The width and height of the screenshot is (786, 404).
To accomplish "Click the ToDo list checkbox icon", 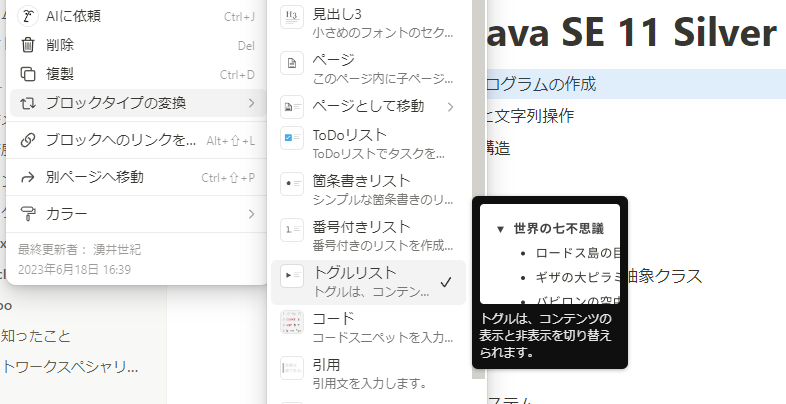I will point(292,138).
